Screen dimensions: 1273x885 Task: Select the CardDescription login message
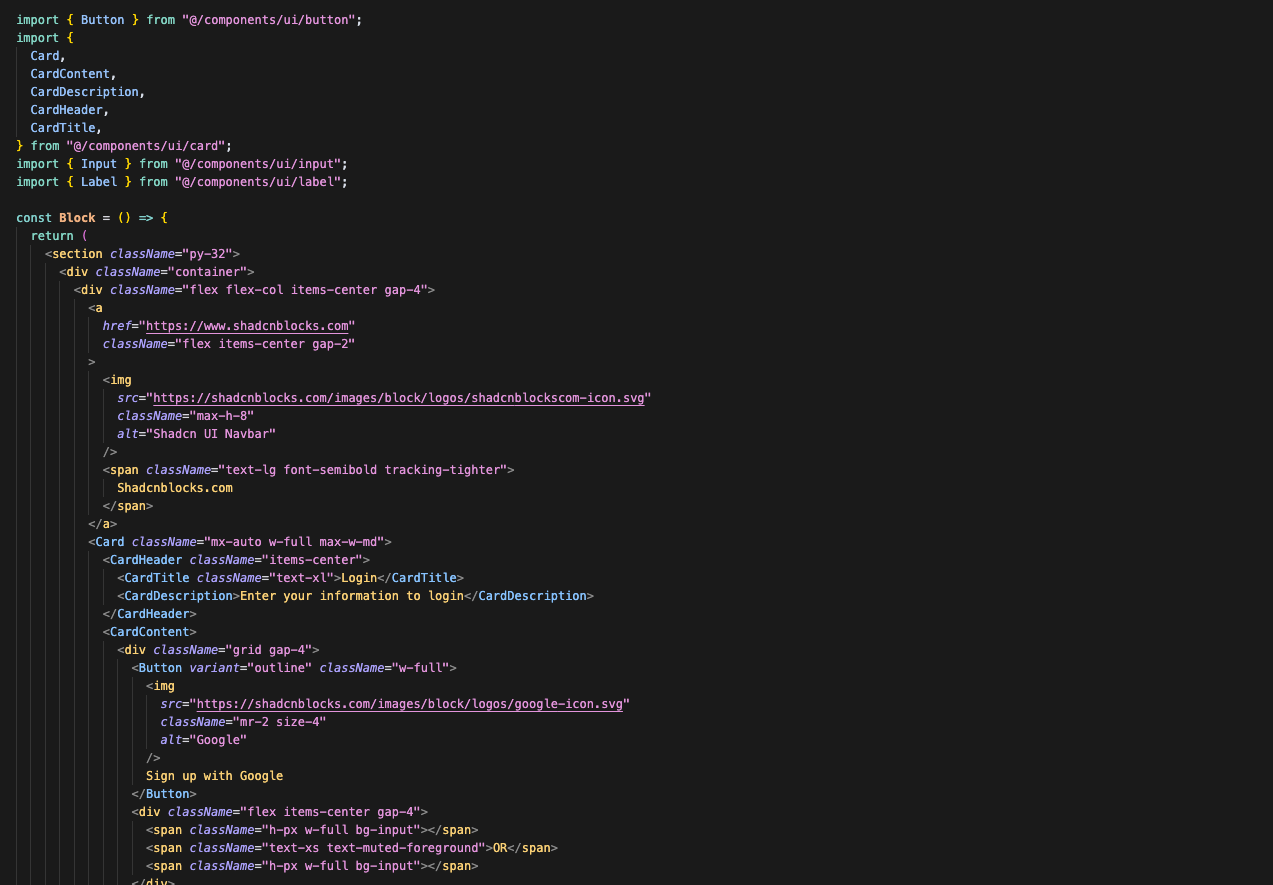[x=352, y=595]
